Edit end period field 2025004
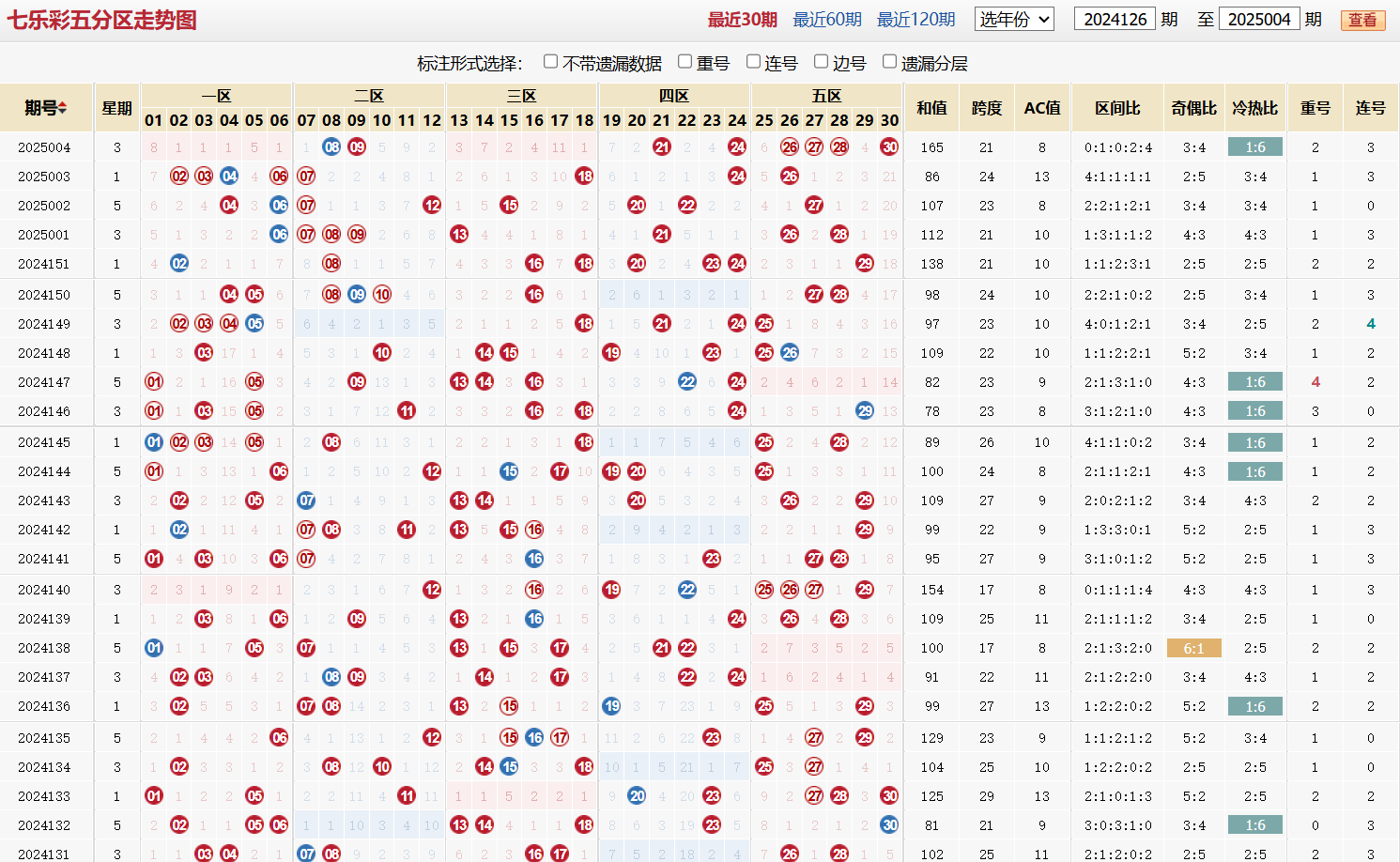Image resolution: width=1400 pixels, height=862 pixels. click(1259, 19)
